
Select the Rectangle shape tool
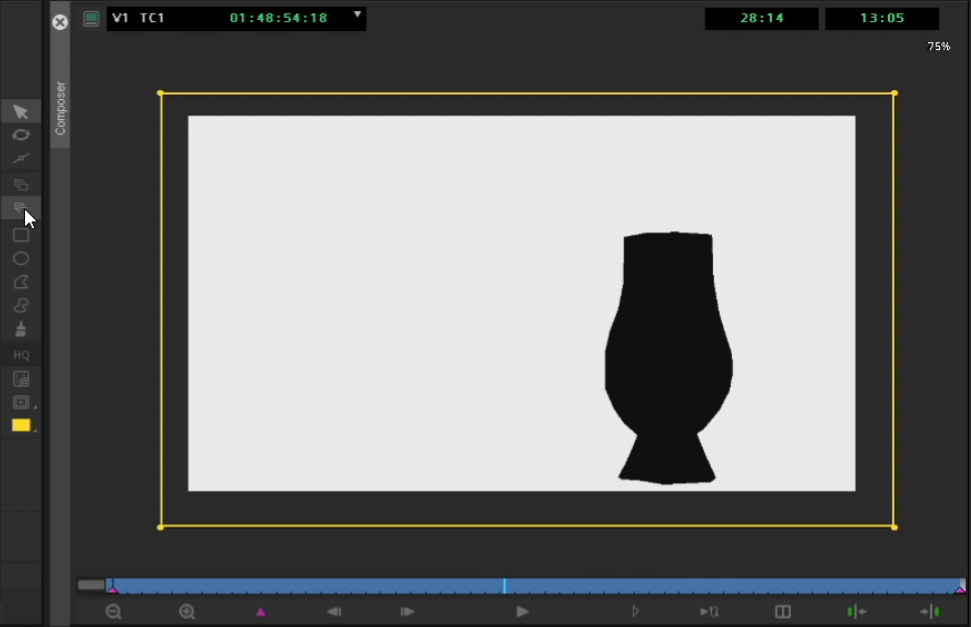(20, 235)
